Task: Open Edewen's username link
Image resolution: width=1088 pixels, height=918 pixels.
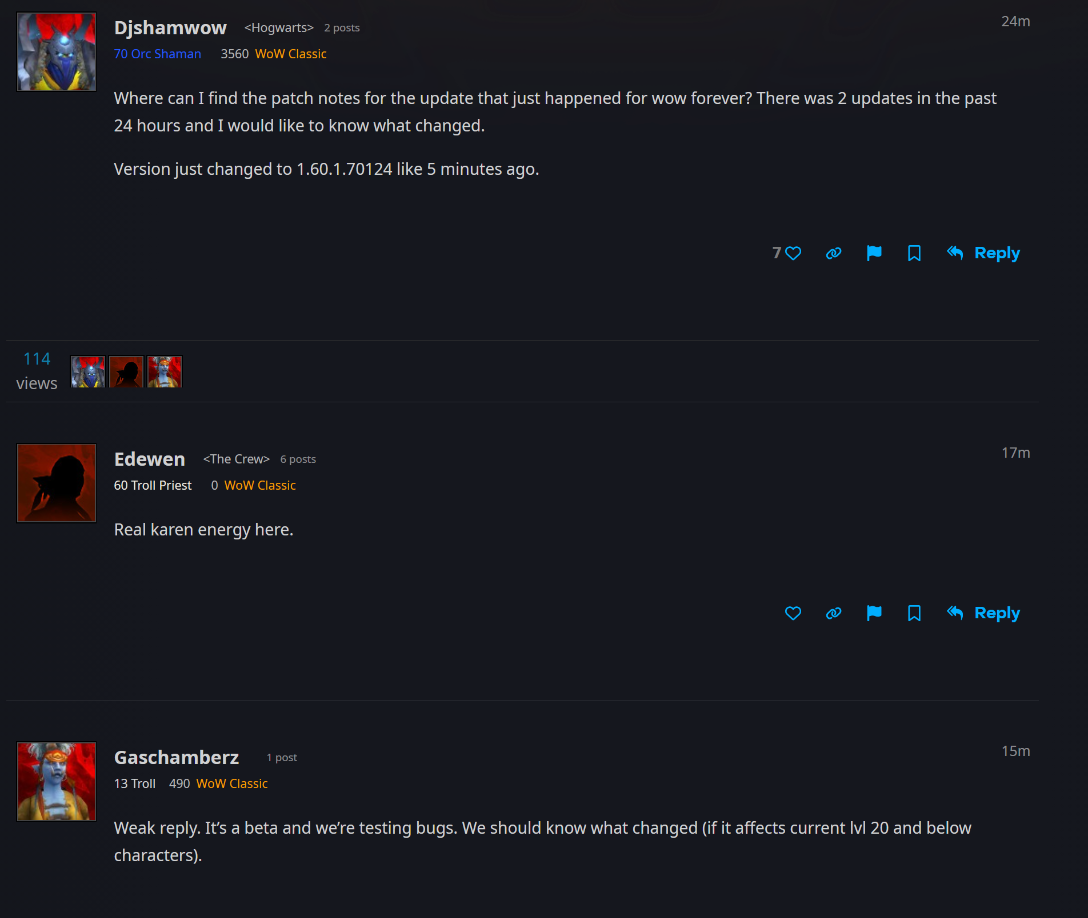Action: pyautogui.click(x=149, y=459)
